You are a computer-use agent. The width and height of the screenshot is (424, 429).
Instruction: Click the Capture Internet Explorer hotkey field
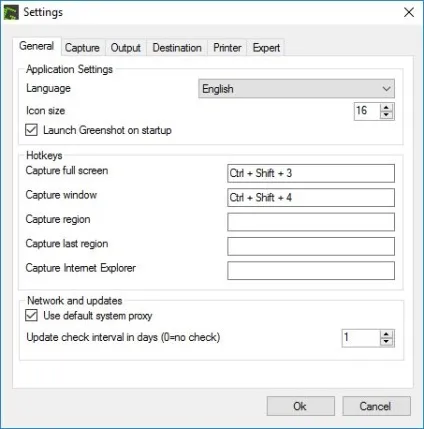pyautogui.click(x=311, y=270)
